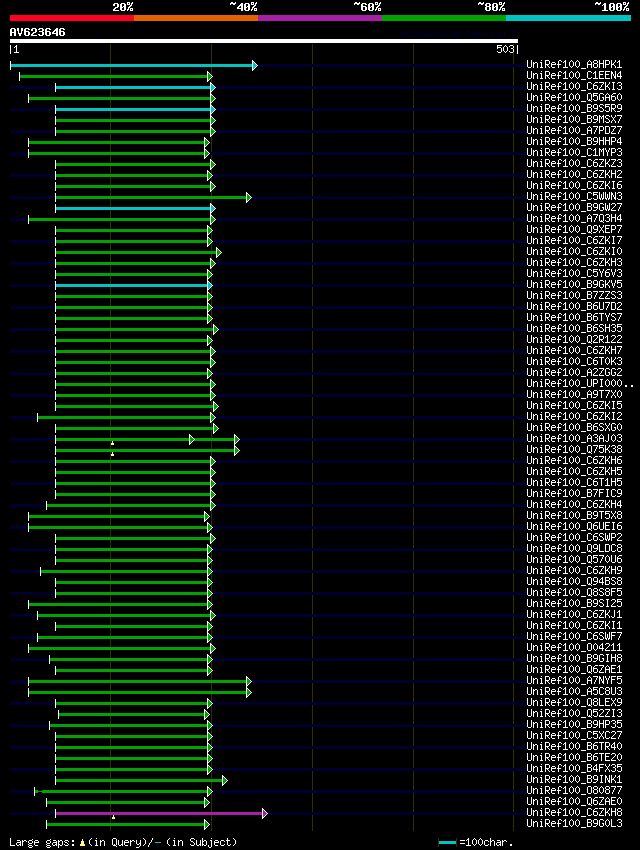Select the UniRef100_Q8LEX9 label
The image size is (640, 850).
[x=574, y=703]
